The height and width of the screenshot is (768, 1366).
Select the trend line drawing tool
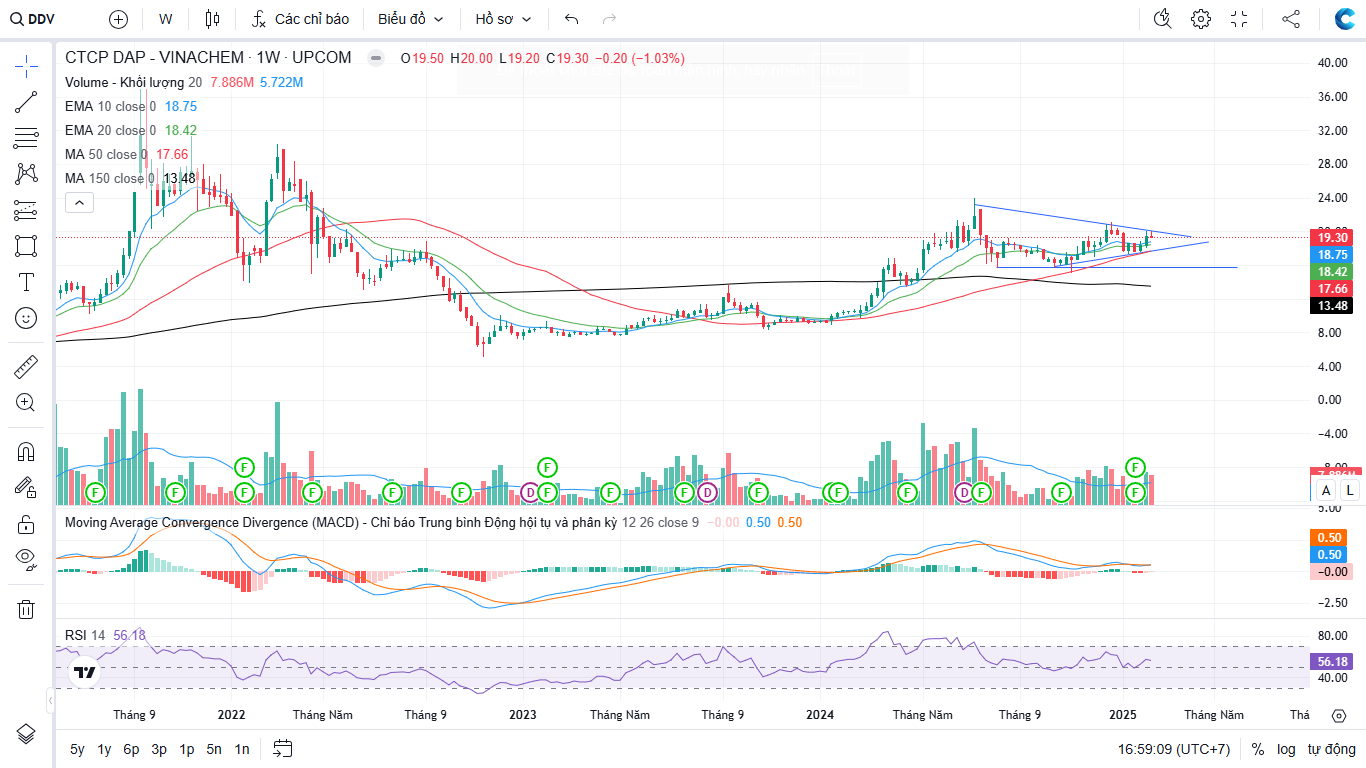[x=26, y=102]
